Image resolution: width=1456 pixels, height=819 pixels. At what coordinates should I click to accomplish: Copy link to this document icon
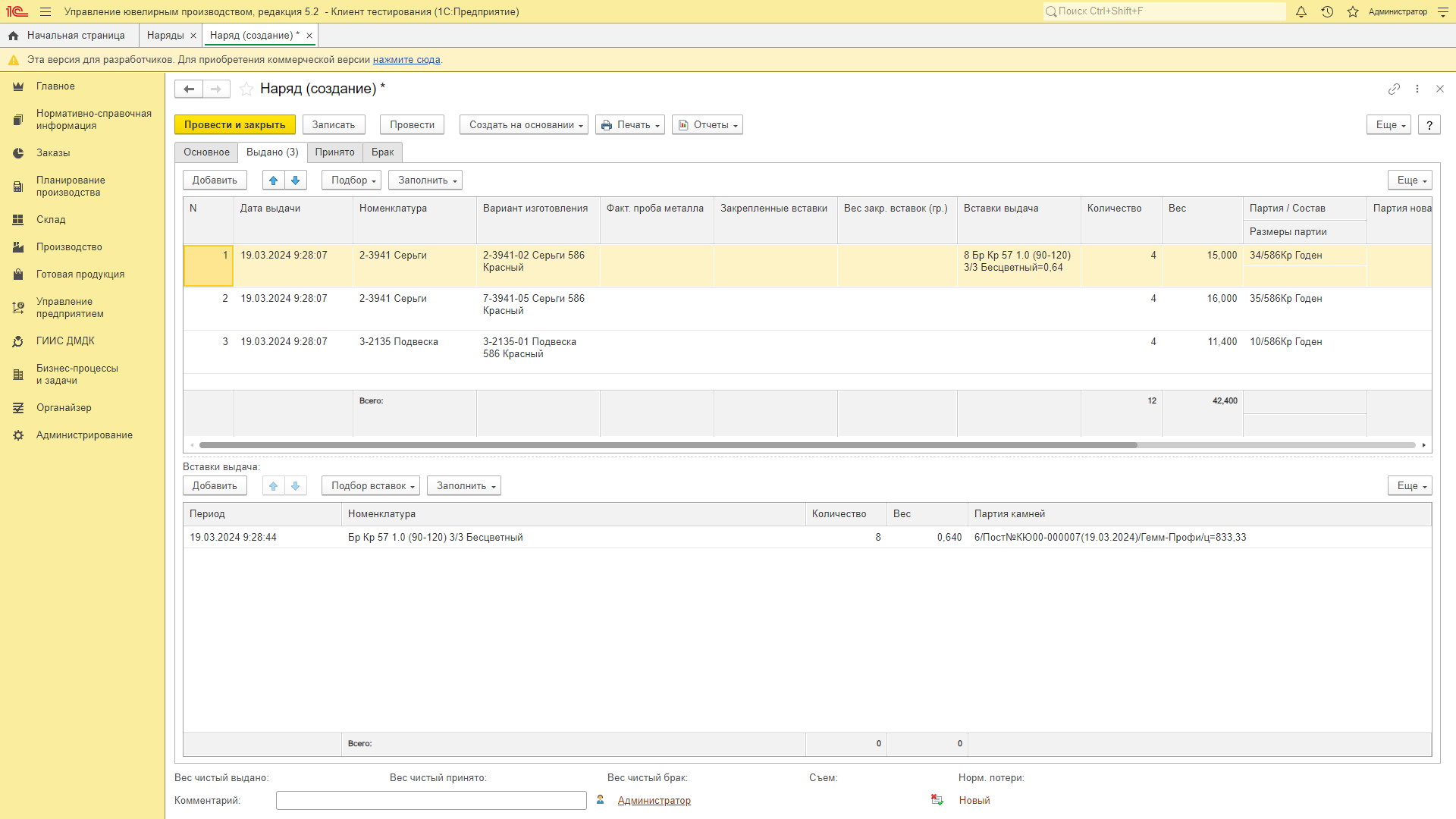(1394, 89)
